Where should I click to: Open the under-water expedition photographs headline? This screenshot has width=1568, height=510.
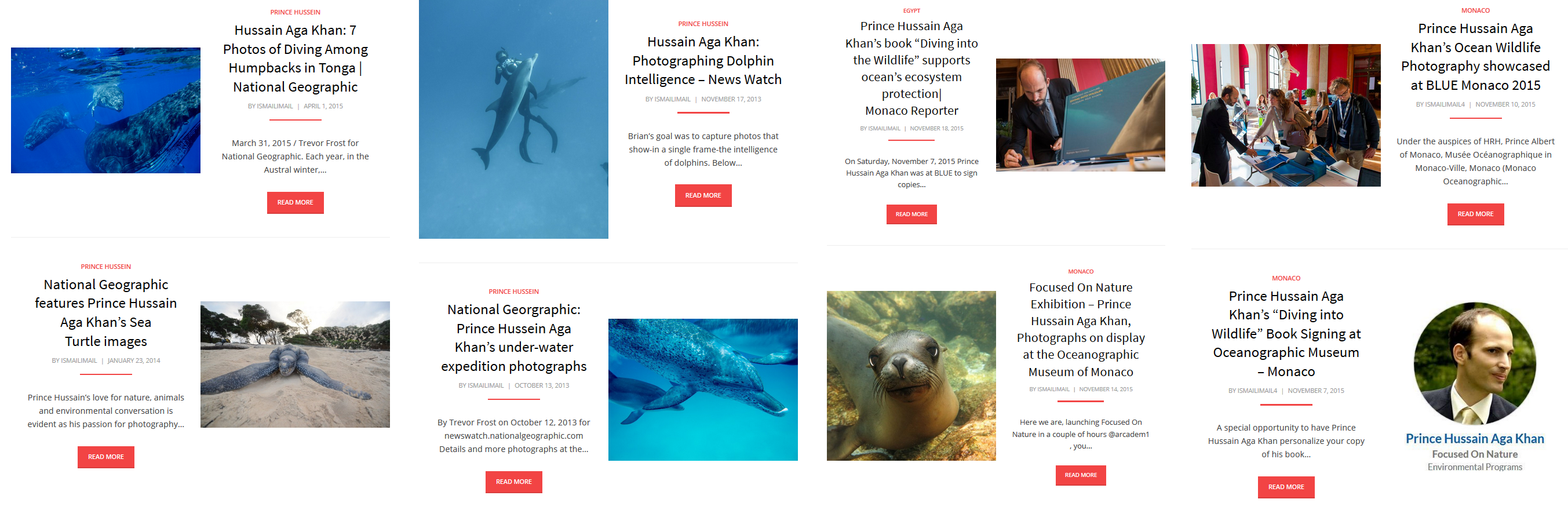tap(514, 338)
